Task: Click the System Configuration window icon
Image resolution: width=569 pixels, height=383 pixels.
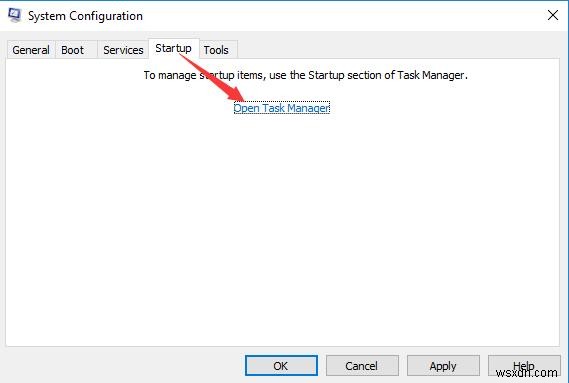Action: tap(15, 16)
